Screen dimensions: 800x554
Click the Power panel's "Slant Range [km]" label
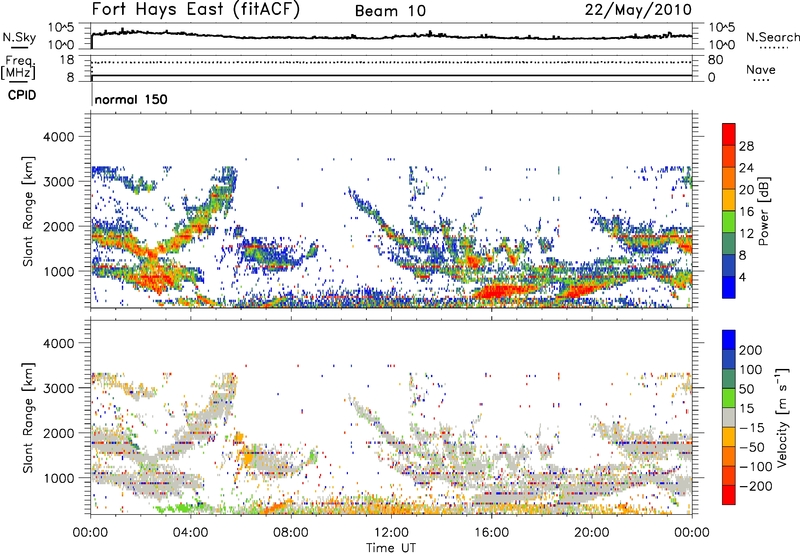click(x=28, y=211)
